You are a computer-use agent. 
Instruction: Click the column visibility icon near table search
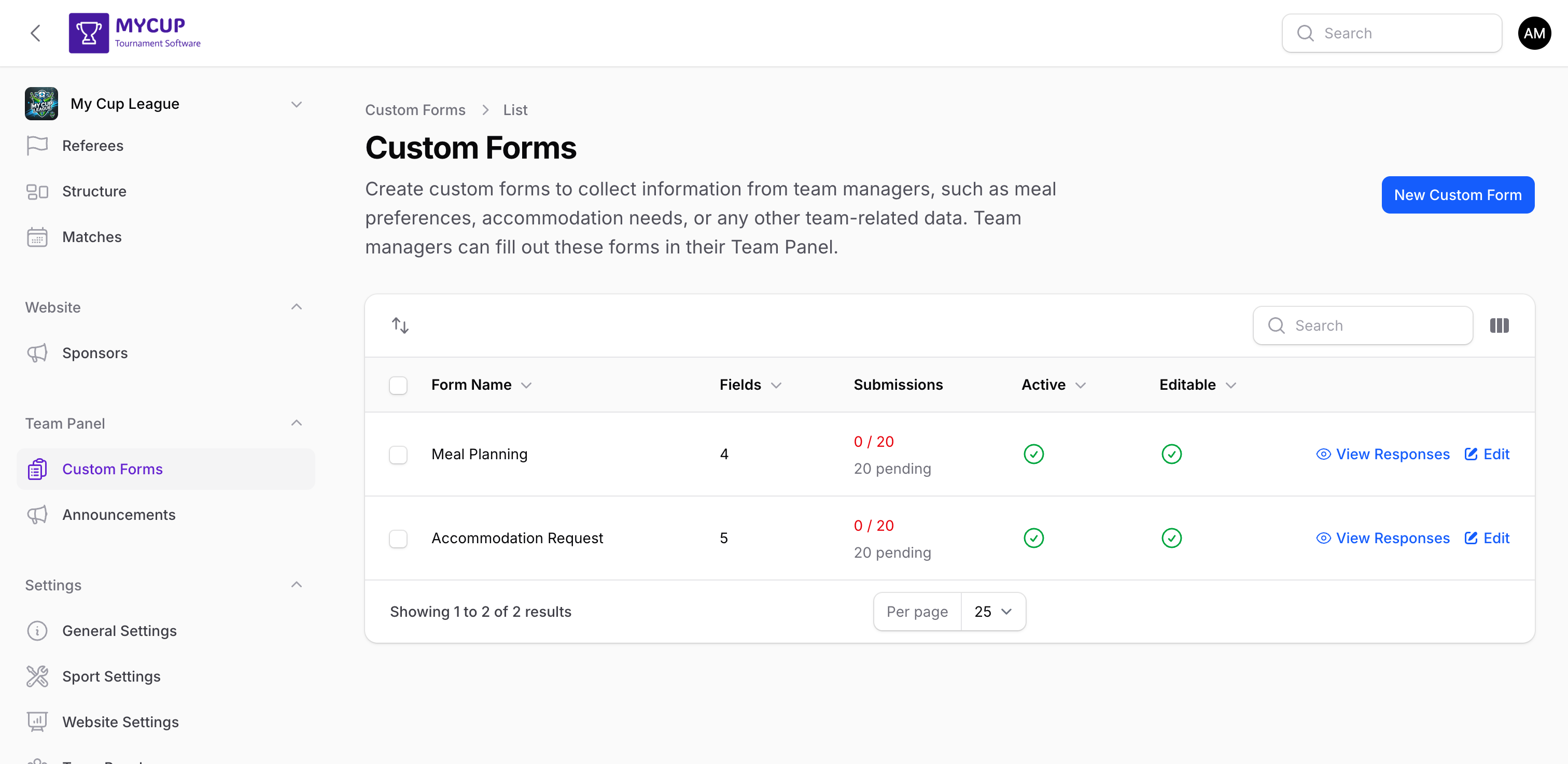pos(1499,326)
